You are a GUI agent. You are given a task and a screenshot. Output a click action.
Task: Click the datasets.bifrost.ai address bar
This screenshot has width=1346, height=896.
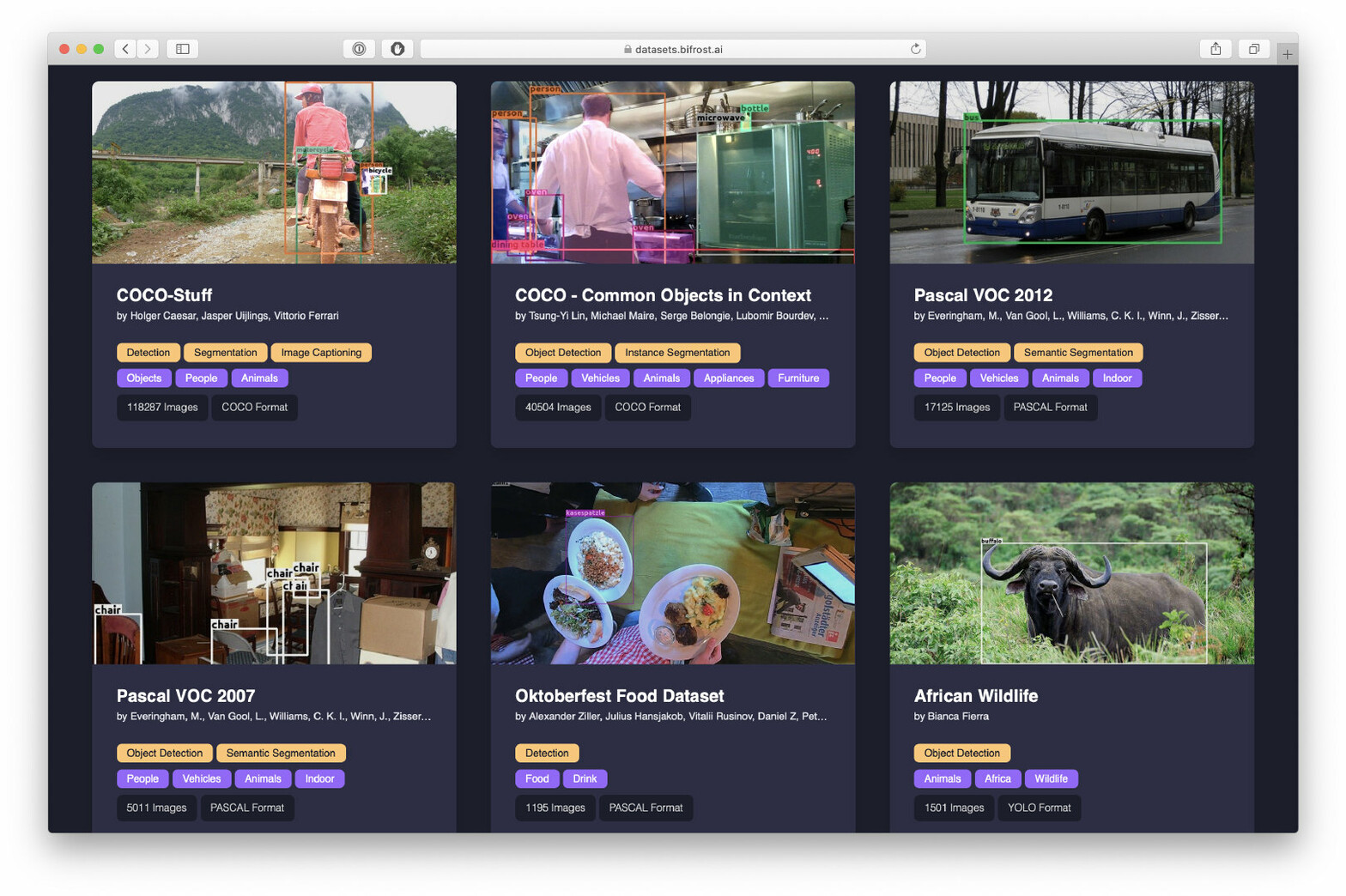click(x=673, y=49)
